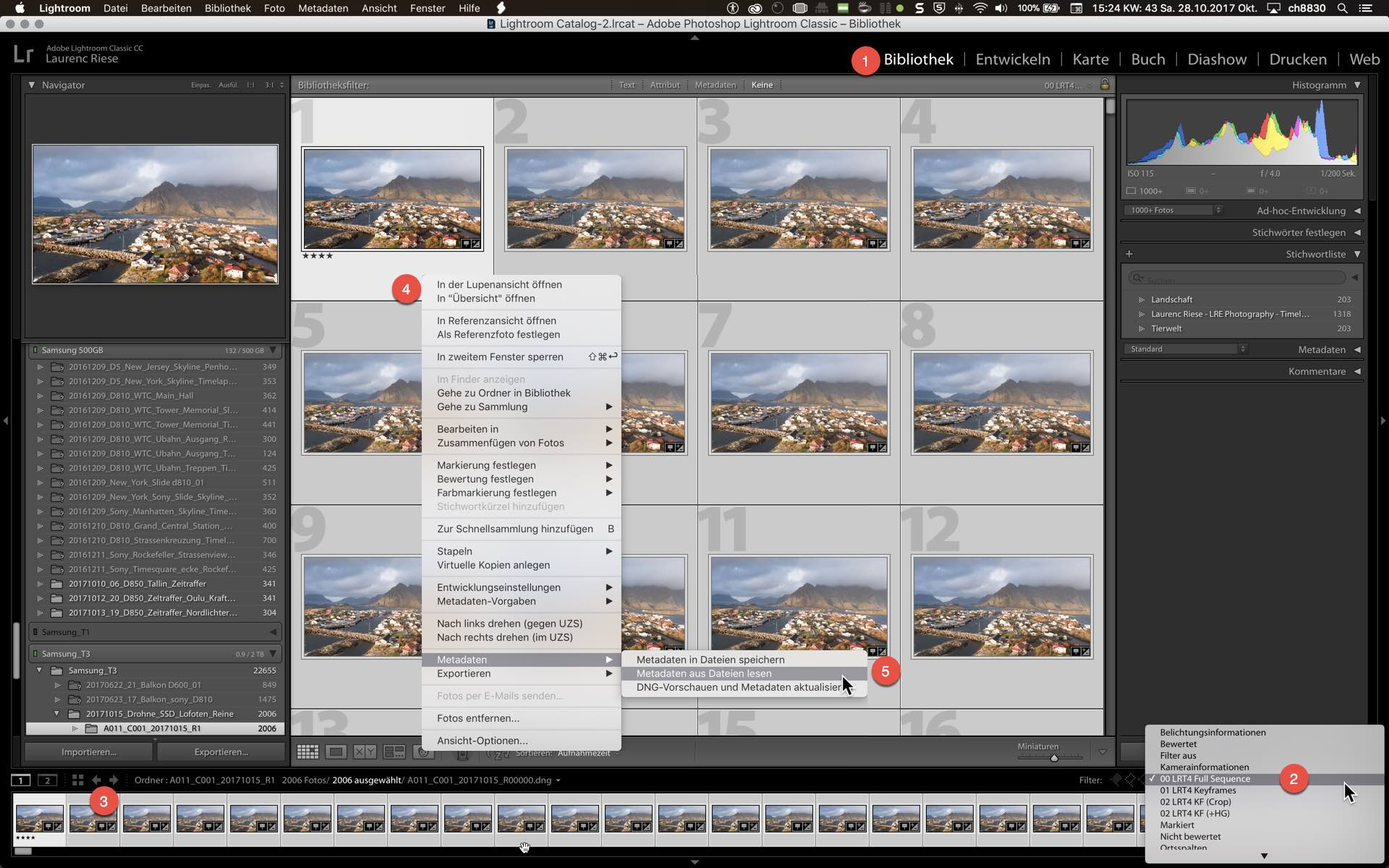1389x868 pixels.
Task: Click Importieren... button
Action: click(x=89, y=752)
